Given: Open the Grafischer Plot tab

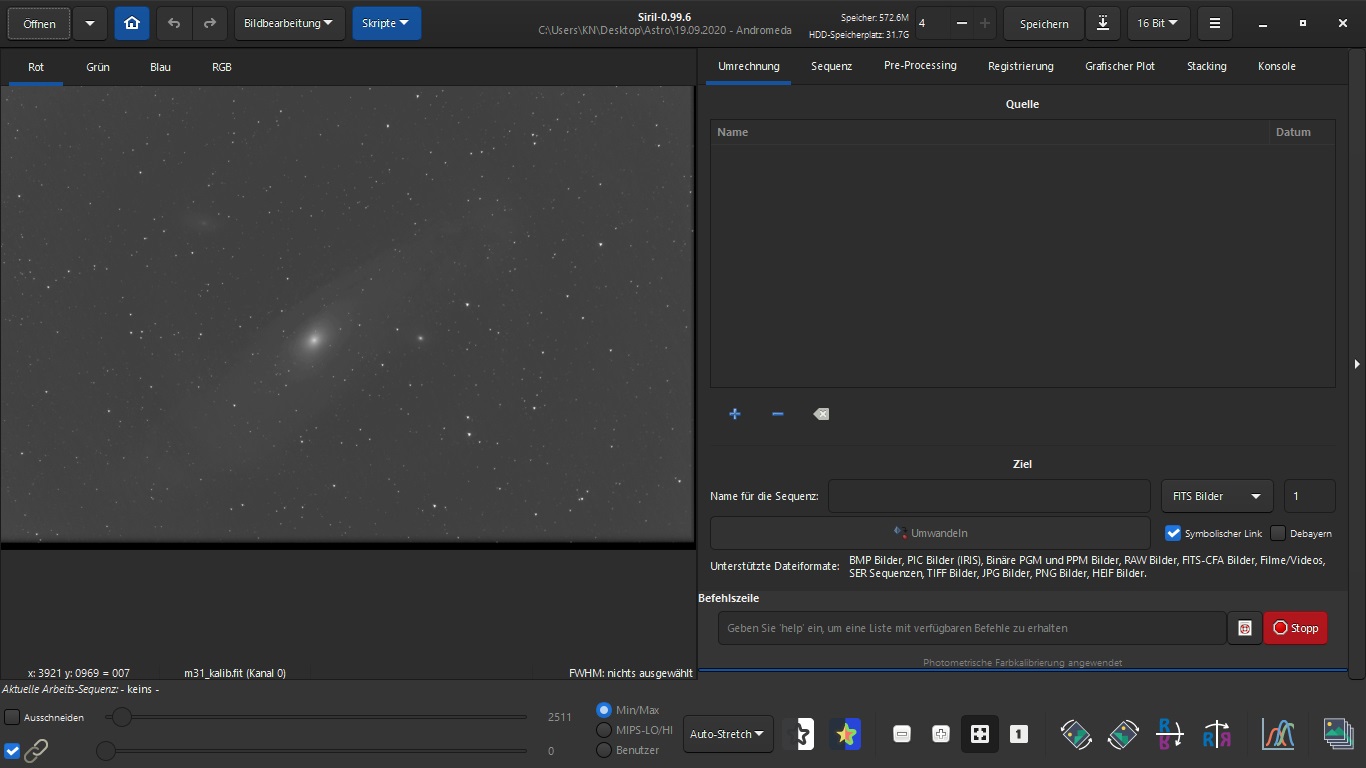Looking at the screenshot, I should [1120, 66].
